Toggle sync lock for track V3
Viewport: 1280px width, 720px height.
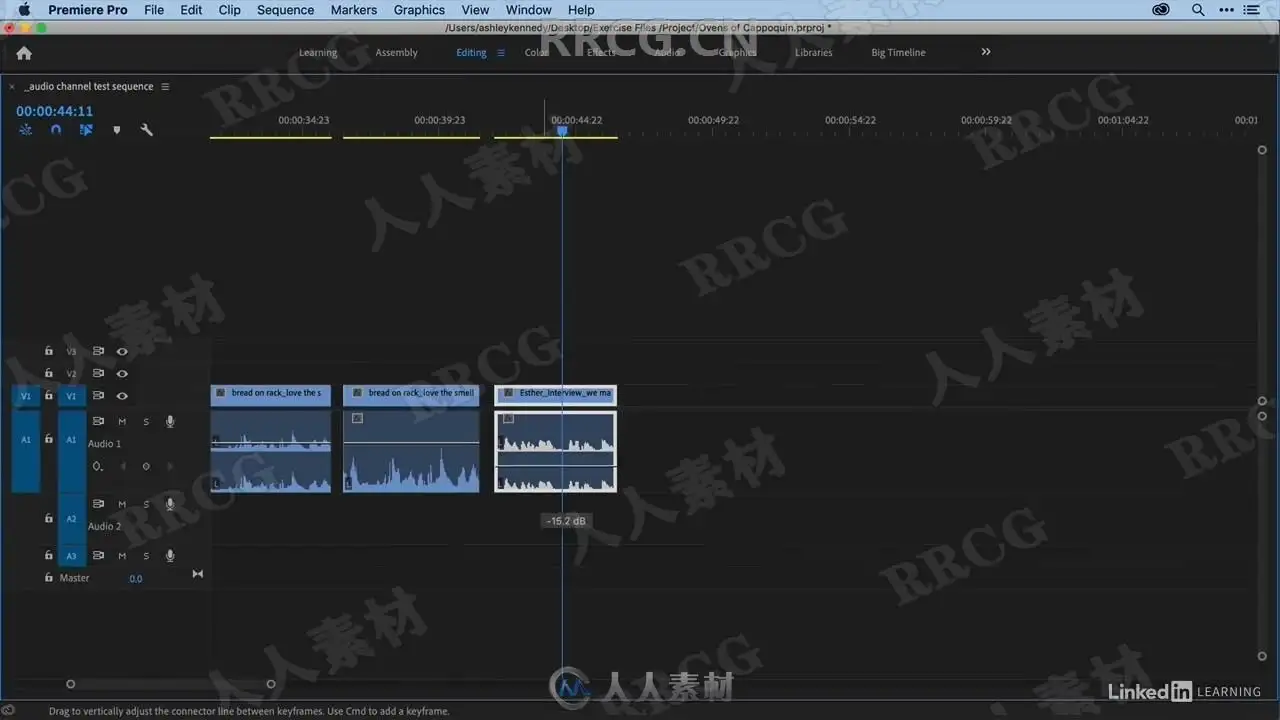(x=98, y=352)
